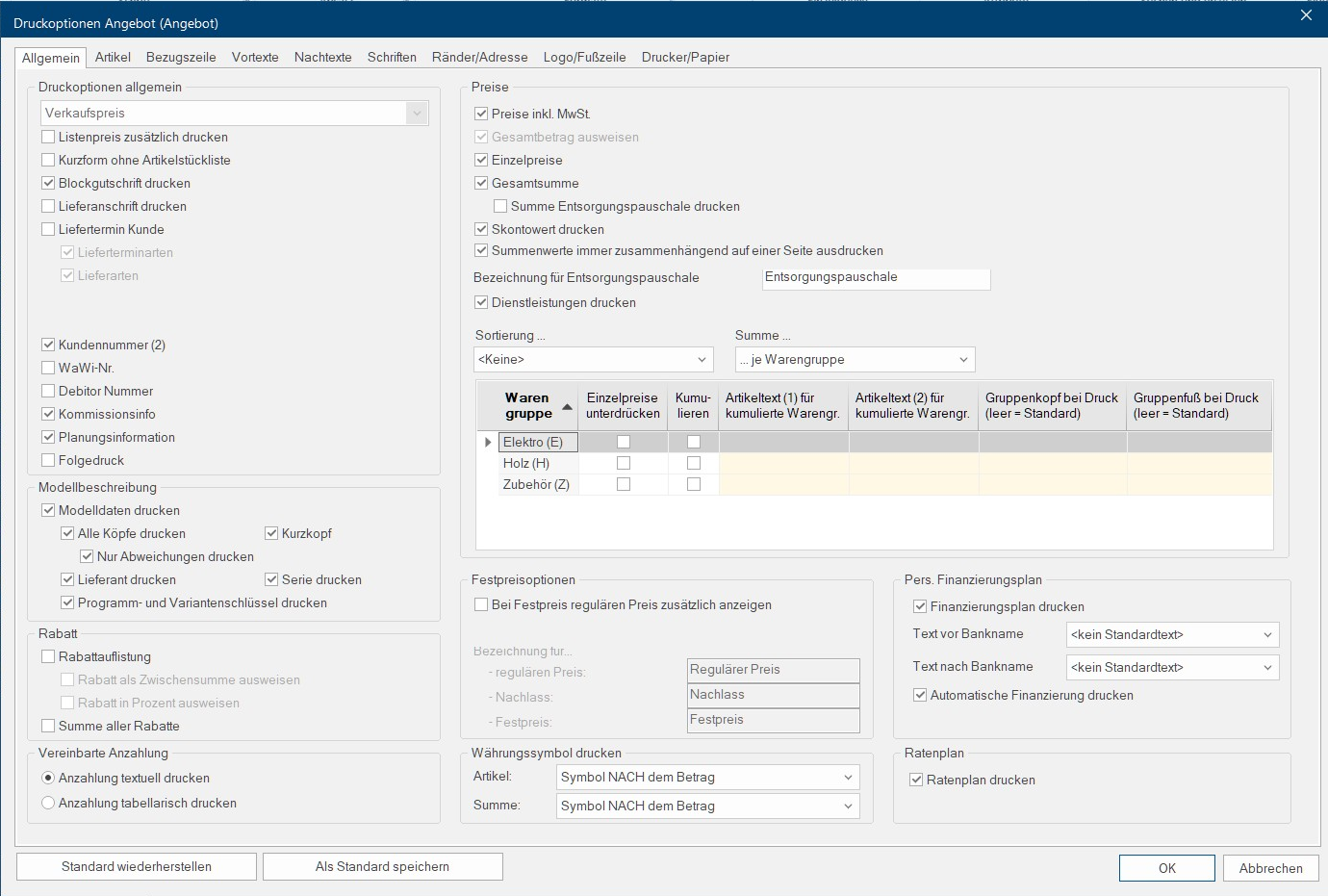Uncheck Finanzierungsplan drucken

click(x=920, y=607)
